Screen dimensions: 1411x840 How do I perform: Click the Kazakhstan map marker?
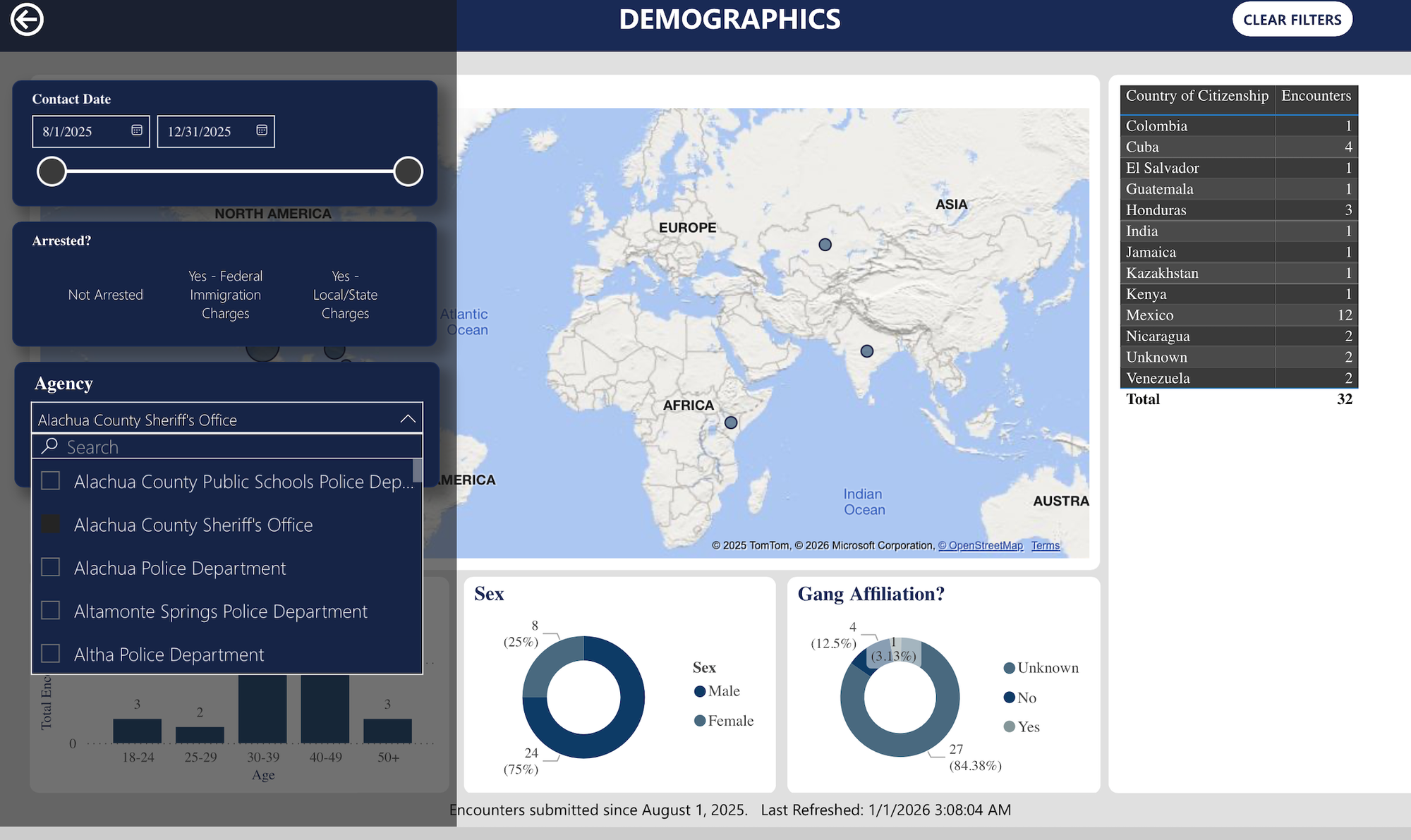click(825, 245)
